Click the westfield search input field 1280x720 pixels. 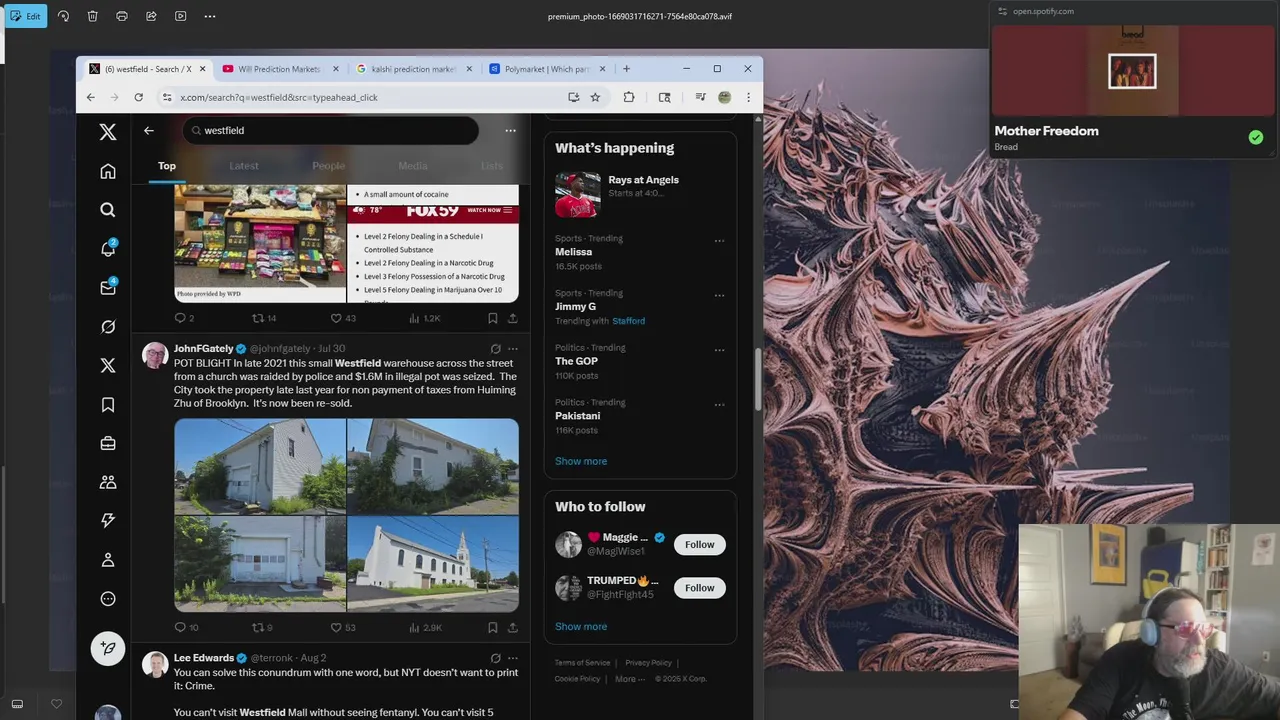(330, 130)
